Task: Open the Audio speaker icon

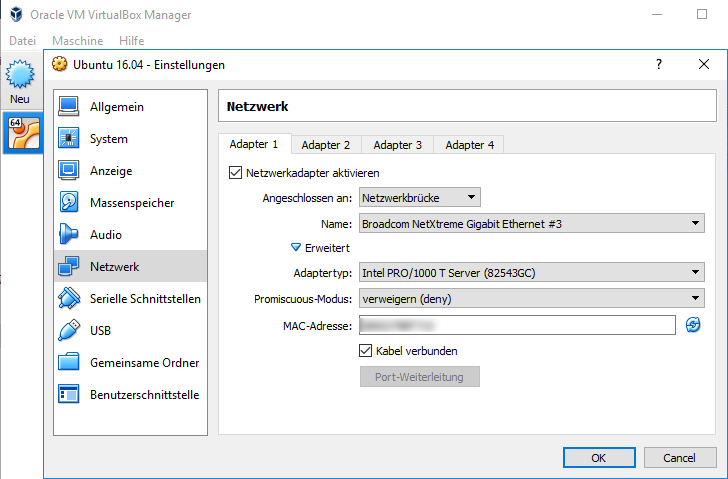Action: pos(69,234)
